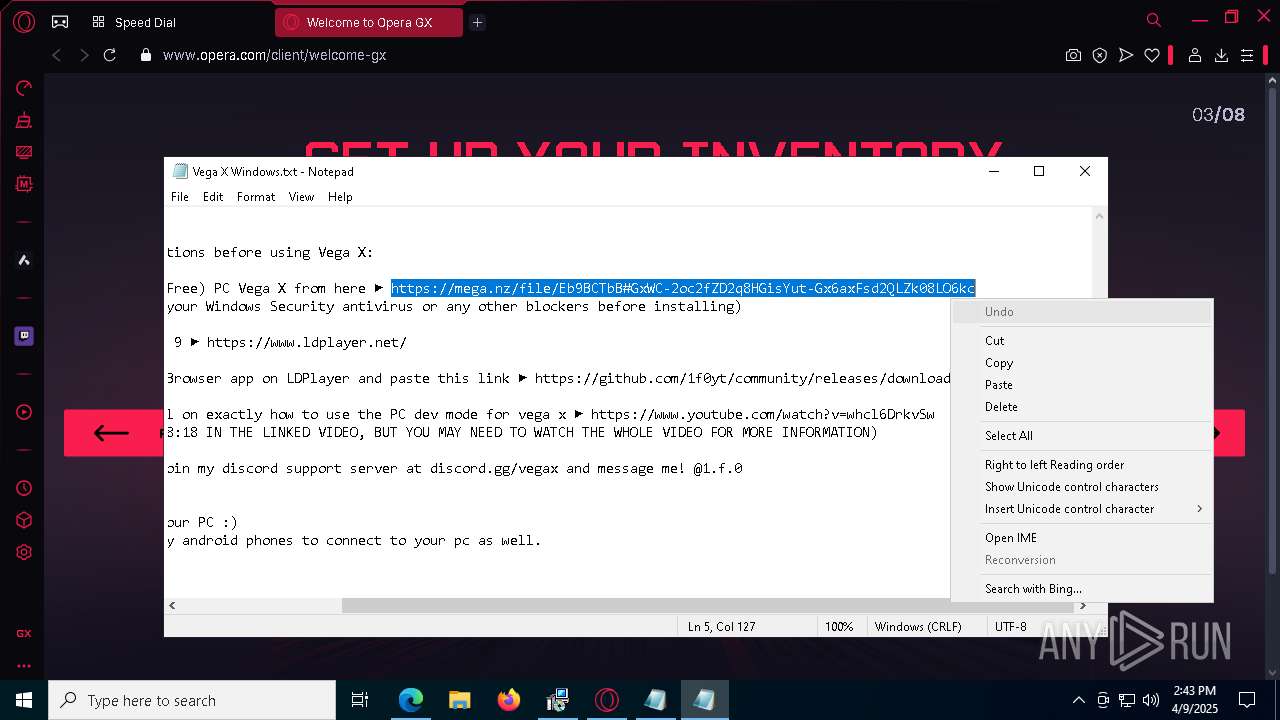
Task: Choose Open IME in context menu
Action: point(1082,538)
